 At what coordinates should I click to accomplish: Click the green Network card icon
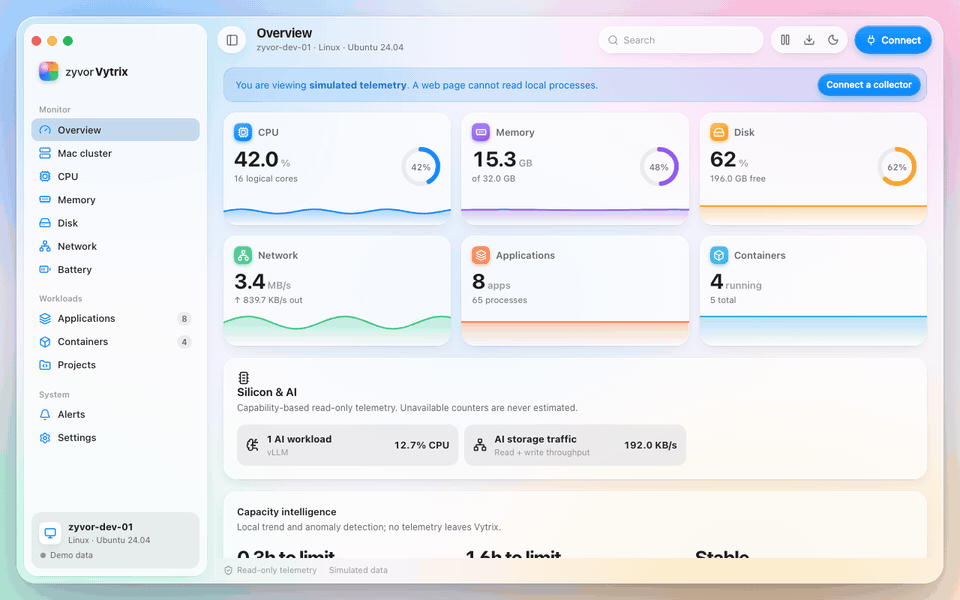tap(243, 255)
